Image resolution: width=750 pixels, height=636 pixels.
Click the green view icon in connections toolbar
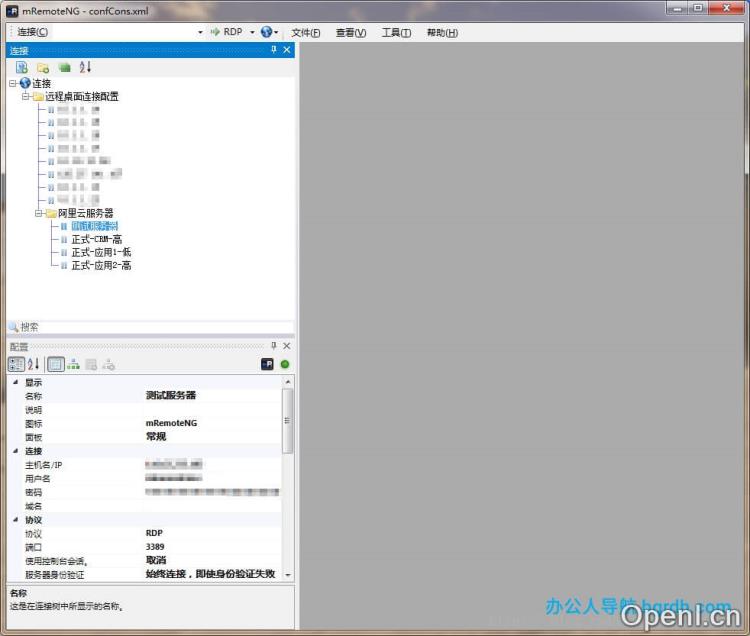coord(64,67)
